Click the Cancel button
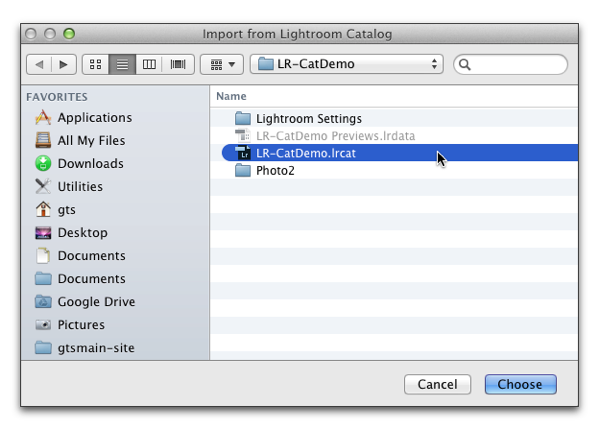The height and width of the screenshot is (430, 600). tap(437, 384)
